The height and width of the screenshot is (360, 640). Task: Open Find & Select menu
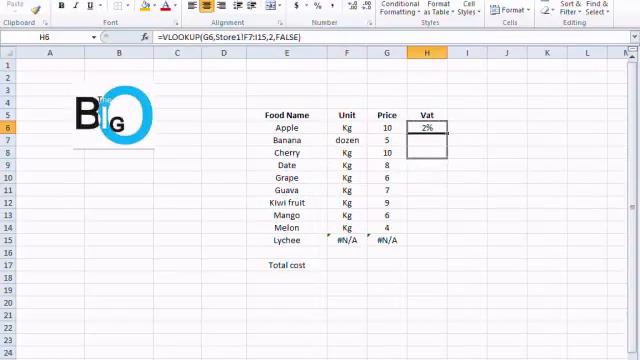(597, 8)
